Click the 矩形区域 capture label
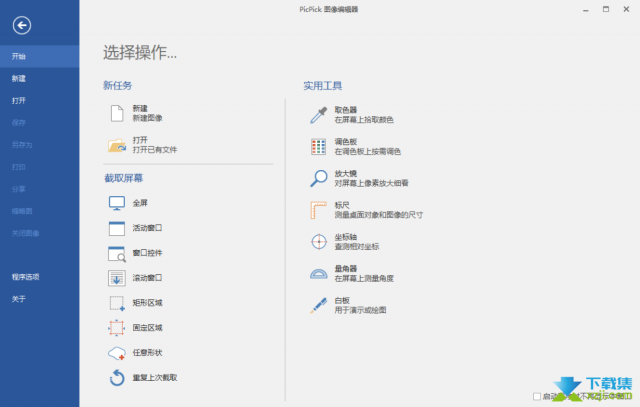The height and width of the screenshot is (407, 640). (147, 303)
